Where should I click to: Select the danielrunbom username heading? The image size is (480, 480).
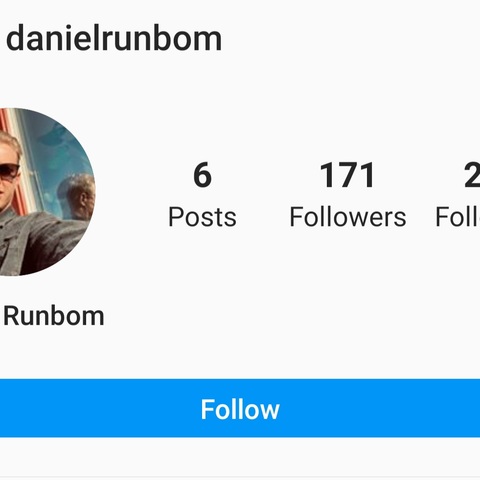click(x=114, y=38)
